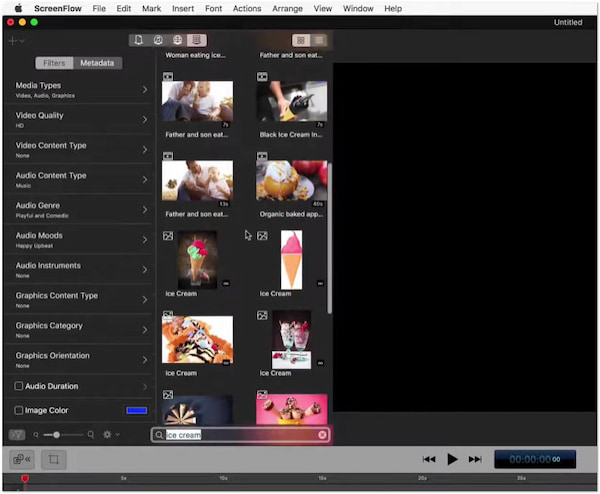600x494 pixels.
Task: Open the blue Image Color swatch
Action: pyautogui.click(x=137, y=411)
